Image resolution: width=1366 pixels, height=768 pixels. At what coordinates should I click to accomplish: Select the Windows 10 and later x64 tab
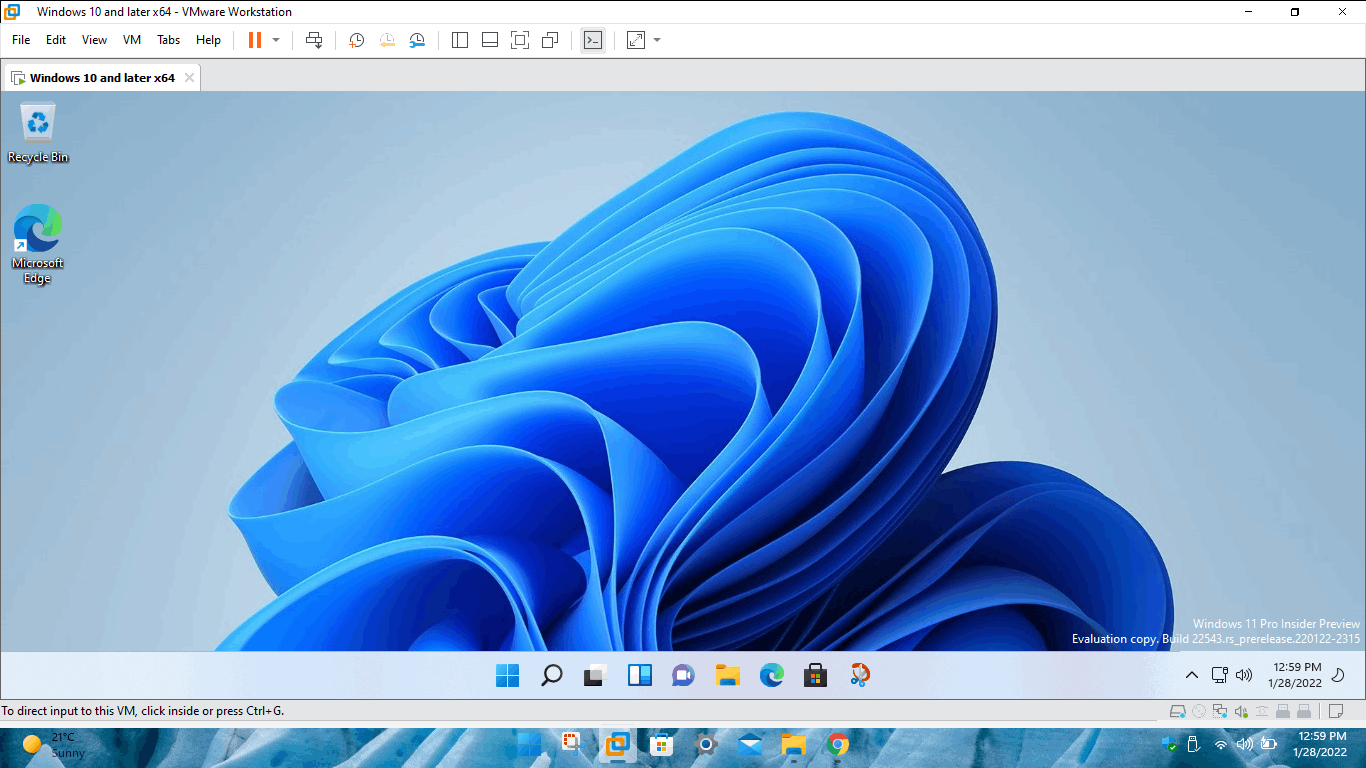102,78
